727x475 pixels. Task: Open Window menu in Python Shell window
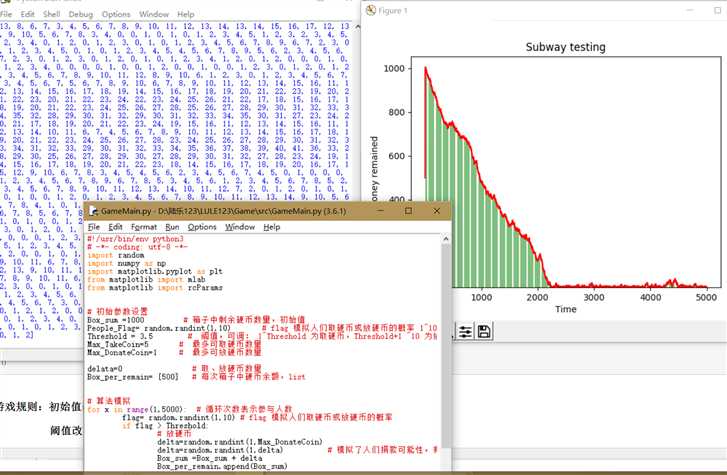154,14
